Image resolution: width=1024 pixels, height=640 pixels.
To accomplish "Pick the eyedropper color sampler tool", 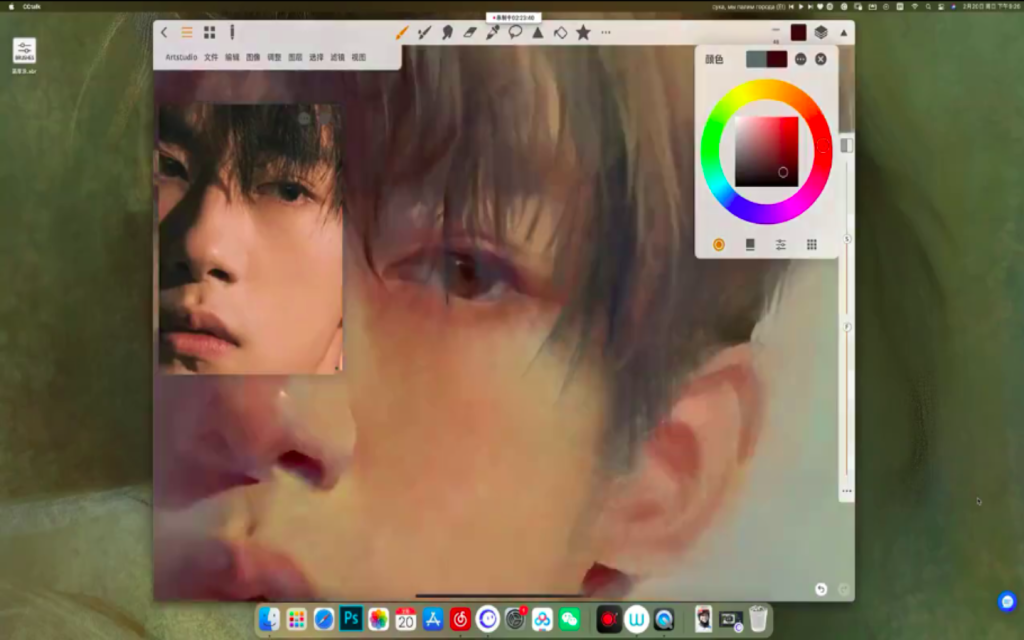I will point(493,32).
